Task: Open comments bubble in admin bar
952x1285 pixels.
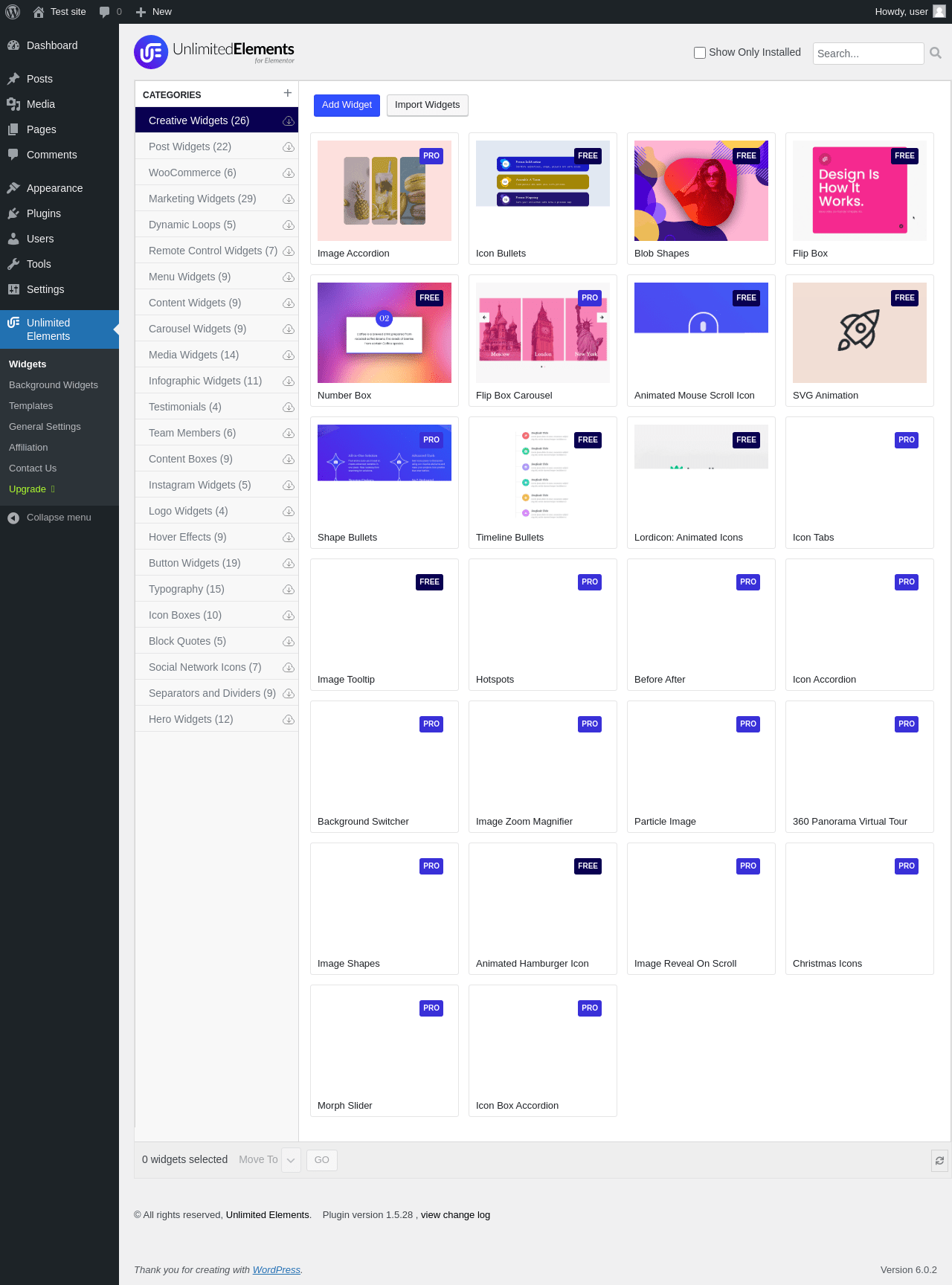Action: [x=104, y=12]
